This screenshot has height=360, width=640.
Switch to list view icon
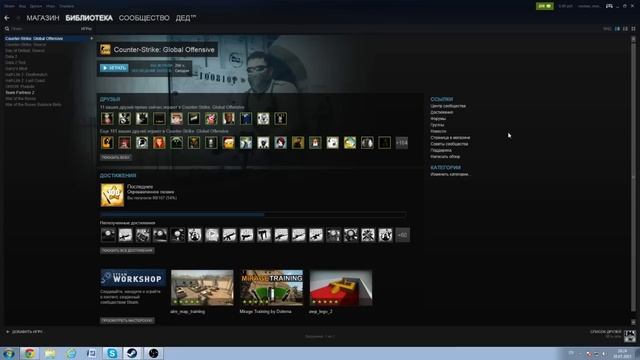click(x=625, y=29)
